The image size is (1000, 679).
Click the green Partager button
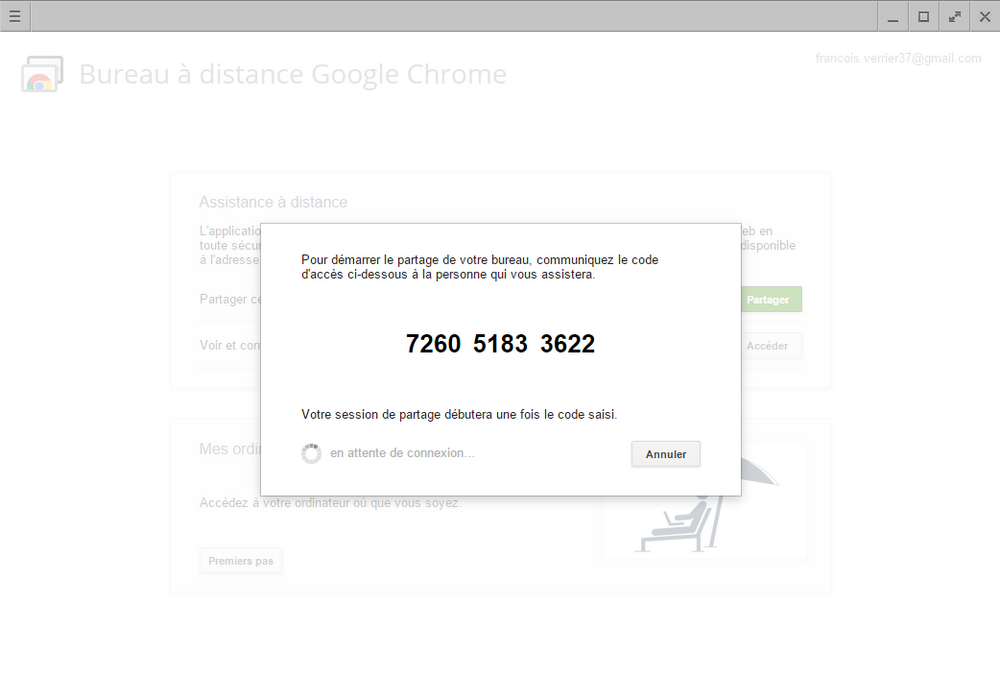click(771, 300)
